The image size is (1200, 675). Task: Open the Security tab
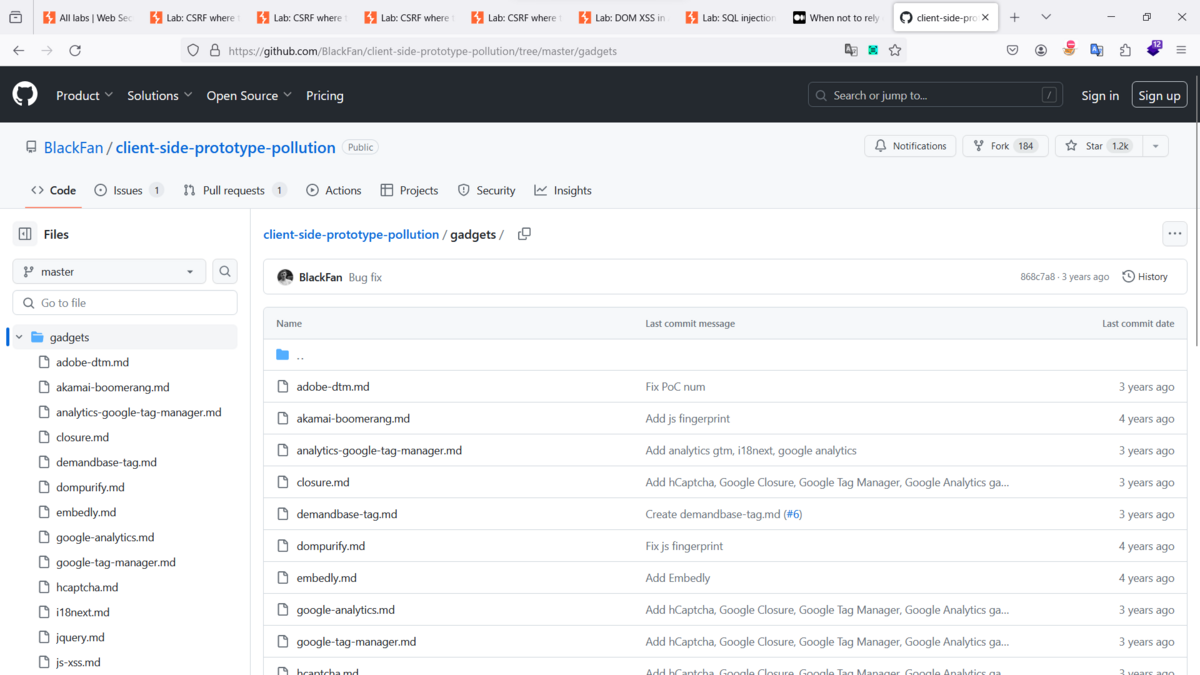[x=486, y=190]
